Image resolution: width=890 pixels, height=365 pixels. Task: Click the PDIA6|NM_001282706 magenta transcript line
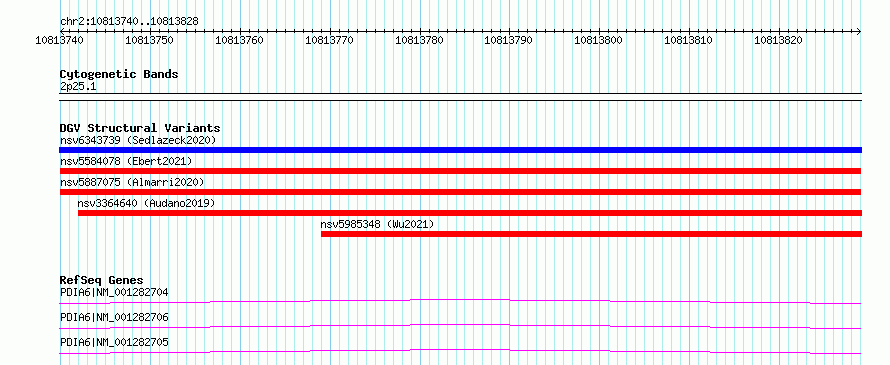[460, 326]
